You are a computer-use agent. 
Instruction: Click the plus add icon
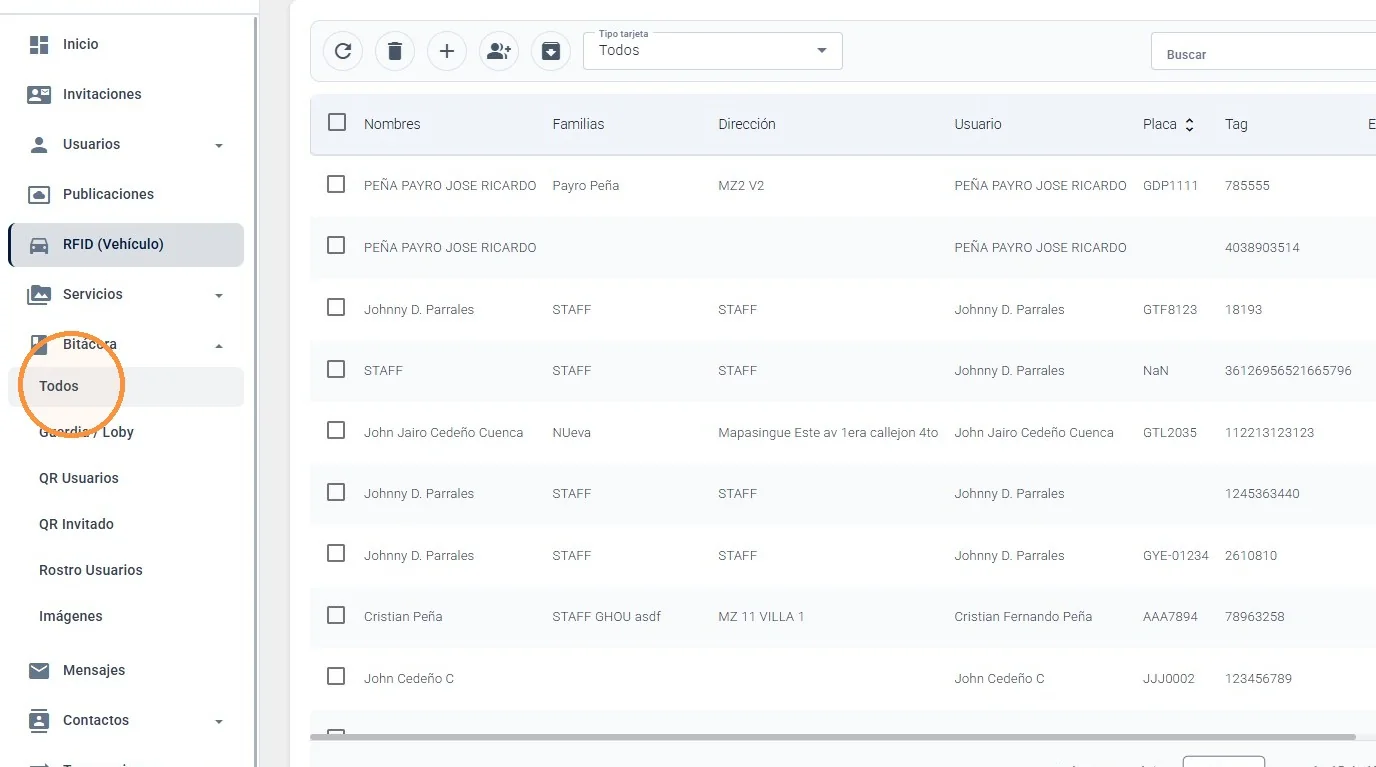tap(447, 51)
